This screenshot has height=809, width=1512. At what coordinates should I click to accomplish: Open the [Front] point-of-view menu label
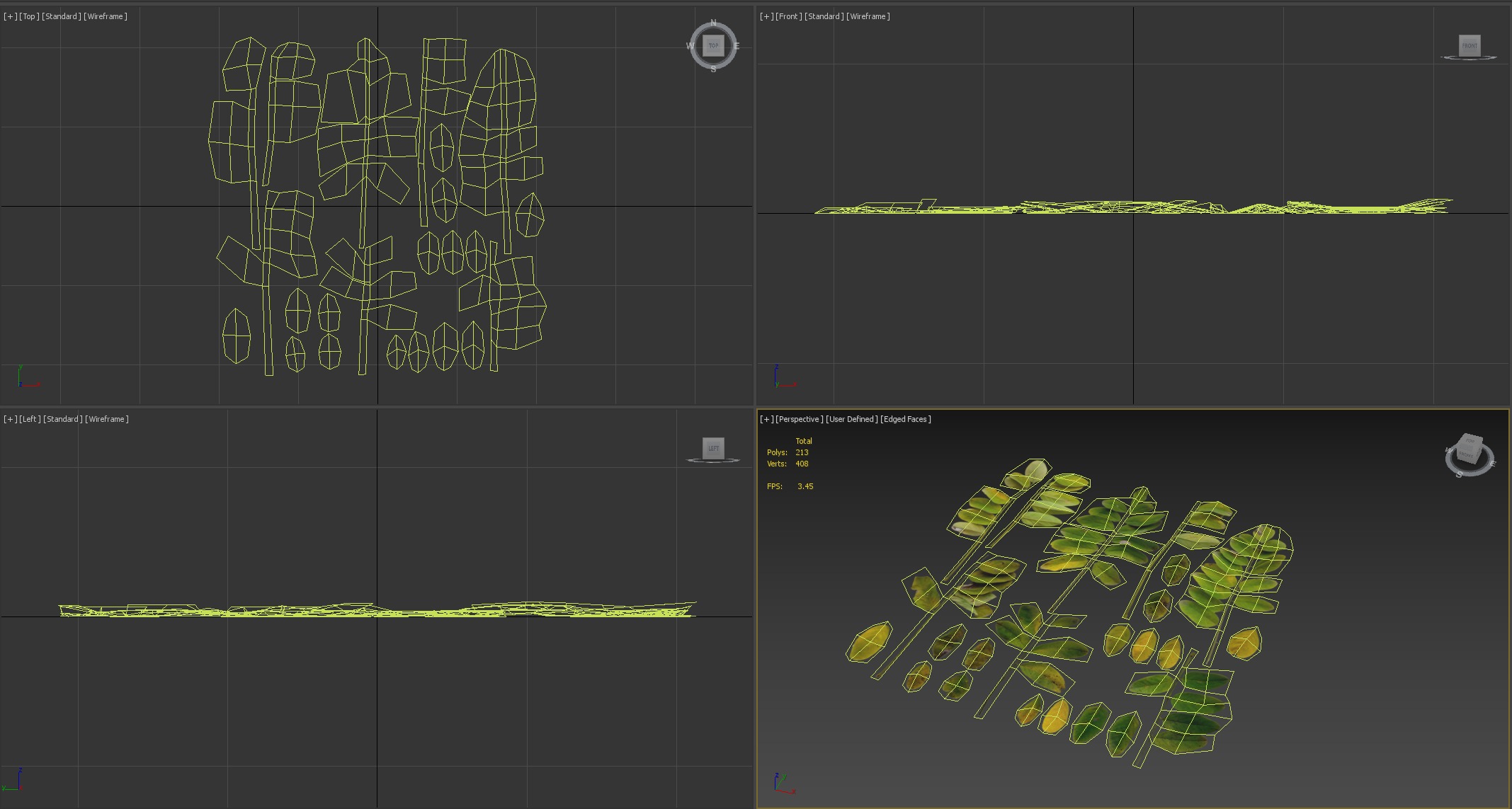coord(788,16)
